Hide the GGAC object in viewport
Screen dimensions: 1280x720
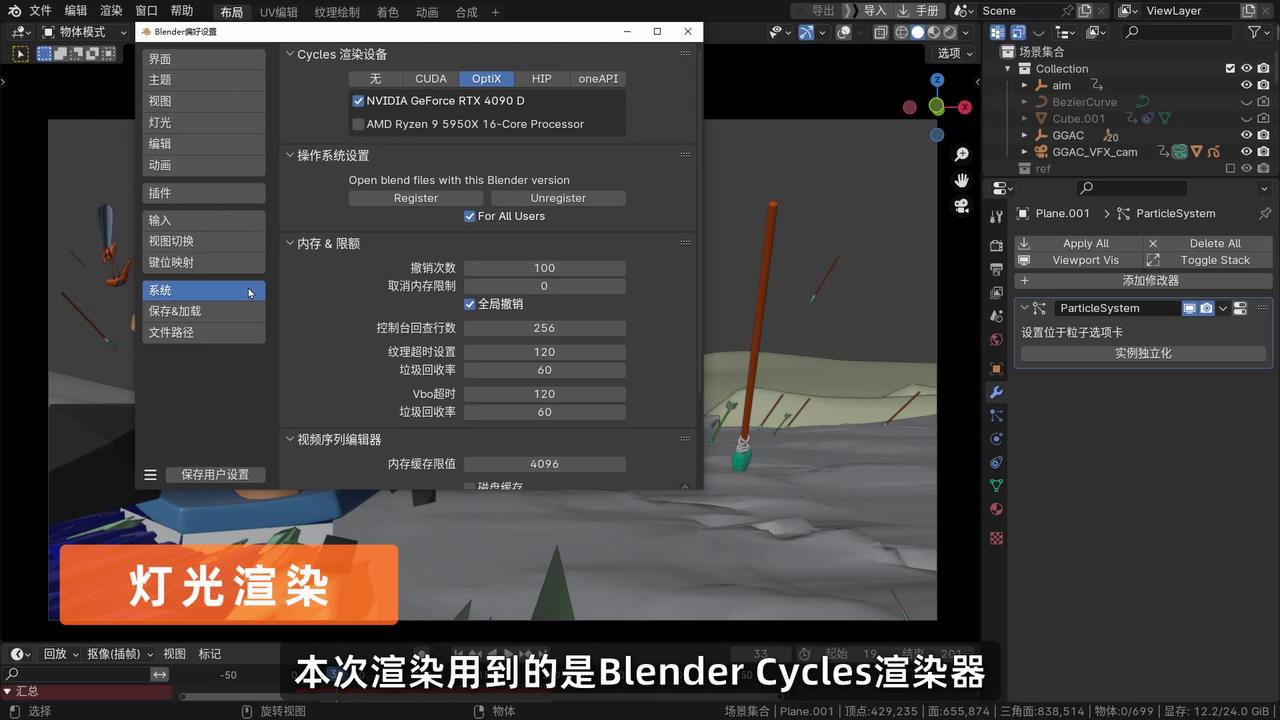1246,135
